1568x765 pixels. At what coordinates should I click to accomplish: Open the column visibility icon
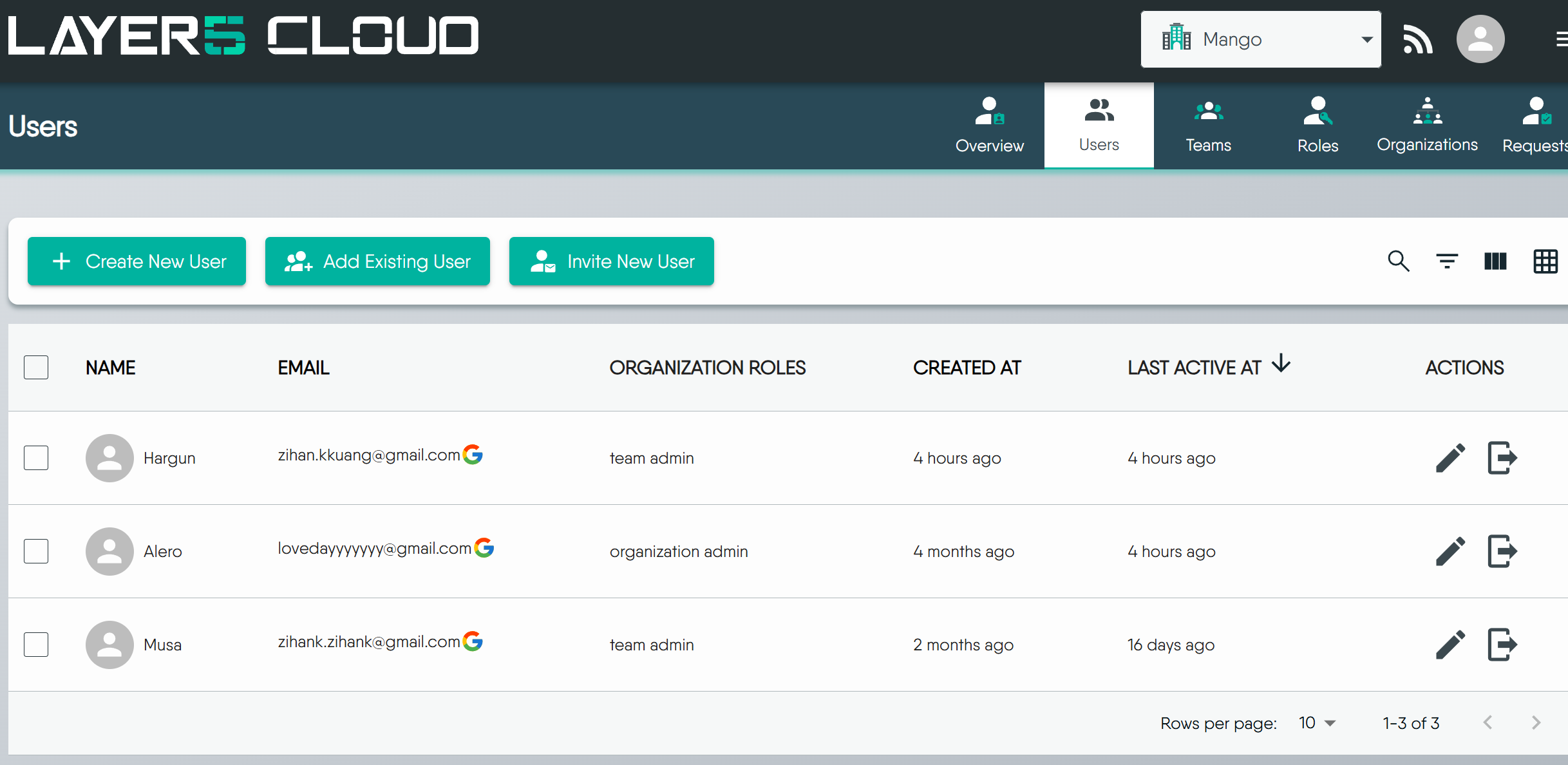pos(1495,261)
